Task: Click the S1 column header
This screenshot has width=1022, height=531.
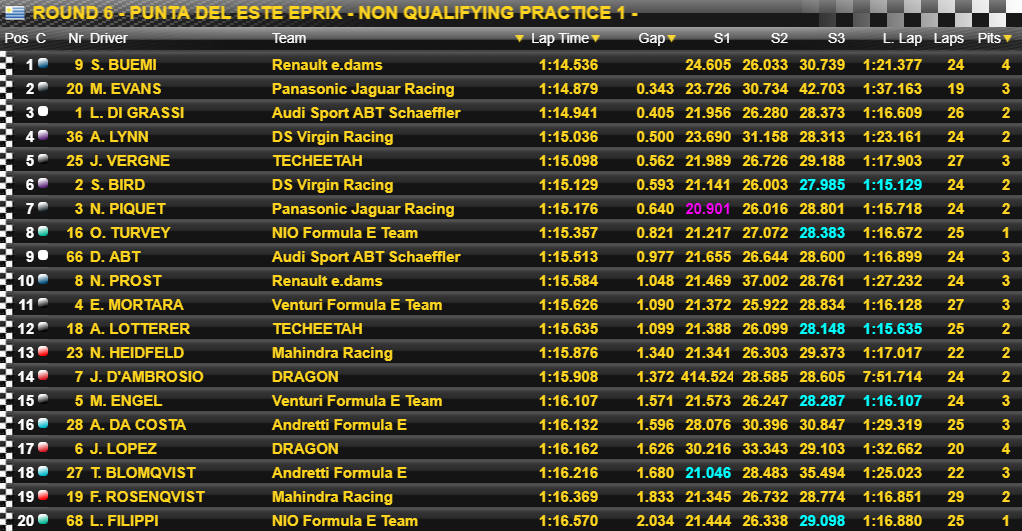Action: click(722, 38)
